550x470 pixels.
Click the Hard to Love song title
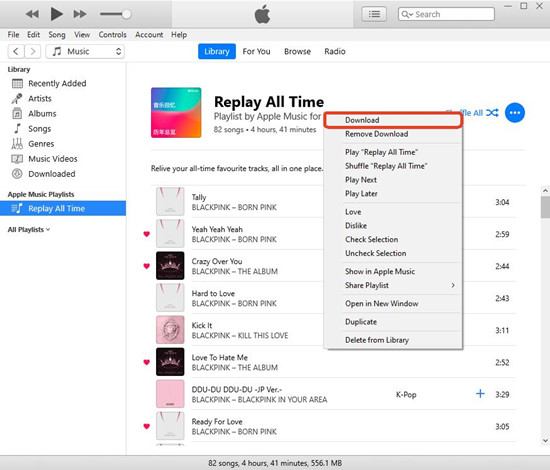(213, 294)
